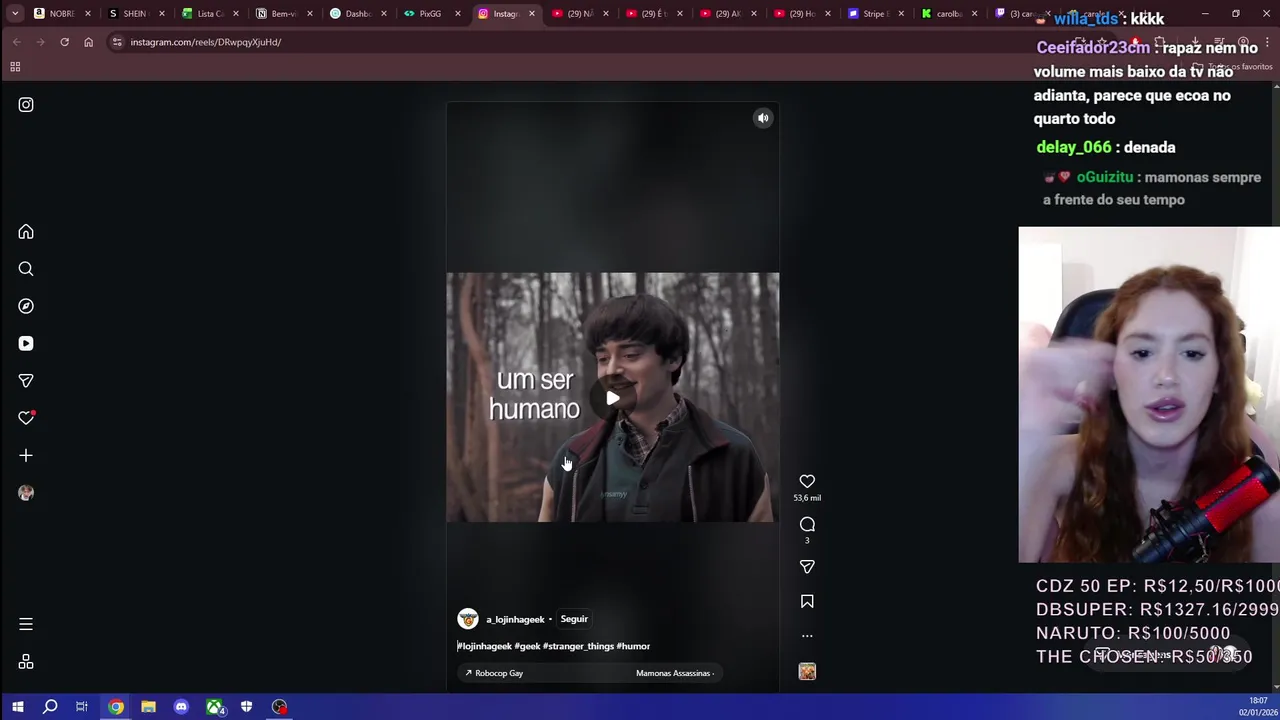Open the tab search dropdown arrow
The width and height of the screenshot is (1280, 720).
(x=16, y=14)
